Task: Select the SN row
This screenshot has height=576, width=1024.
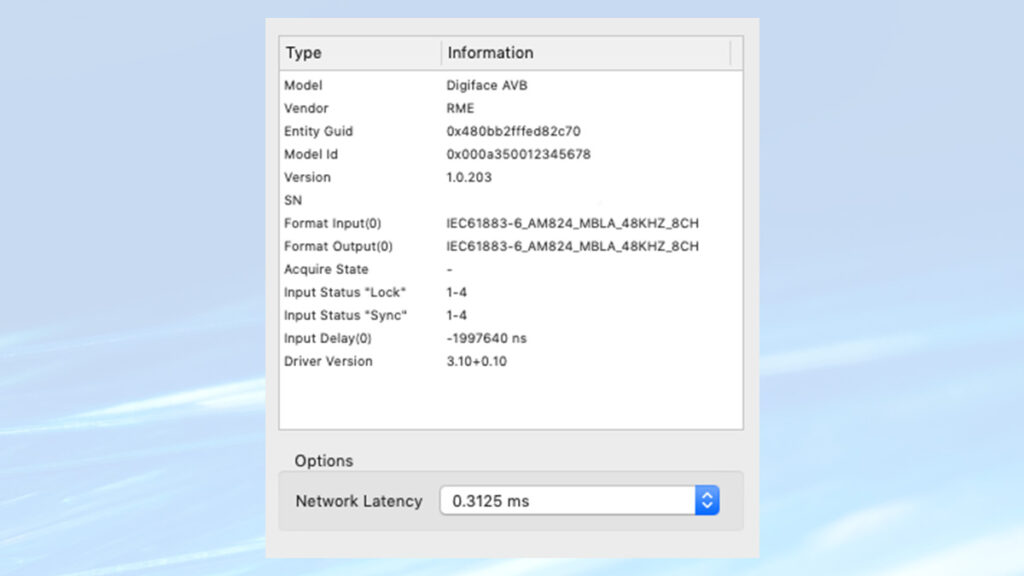Action: (x=293, y=201)
